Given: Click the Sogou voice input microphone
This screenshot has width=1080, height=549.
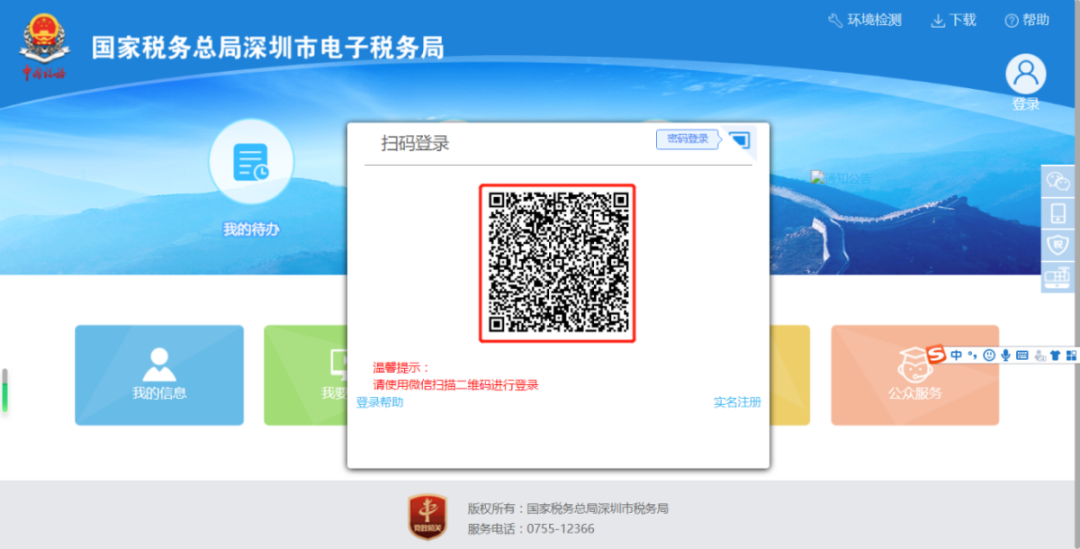Looking at the screenshot, I should coord(1006,355).
